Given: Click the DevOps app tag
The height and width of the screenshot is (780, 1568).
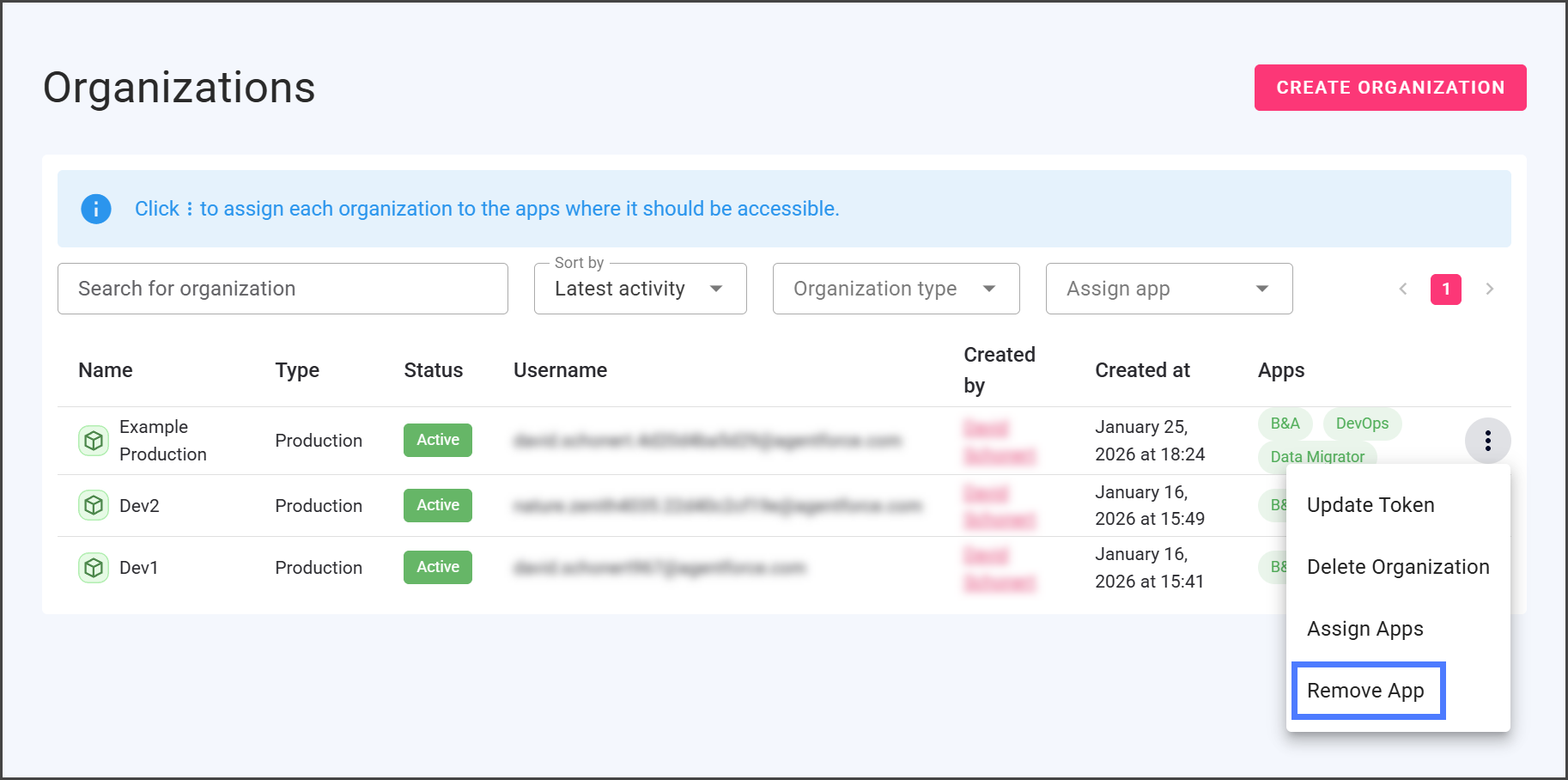Looking at the screenshot, I should [1362, 424].
